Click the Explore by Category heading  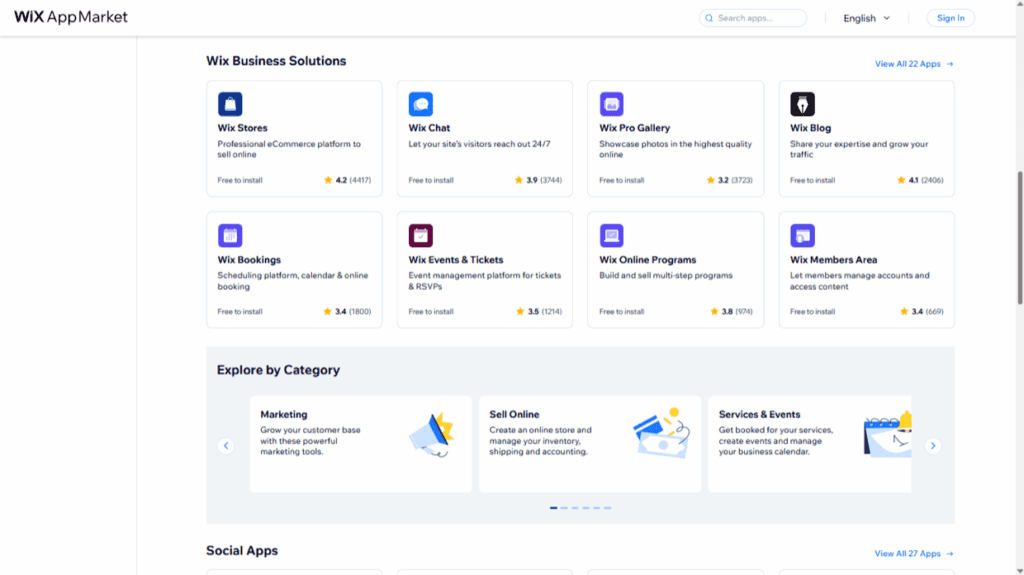coord(278,370)
